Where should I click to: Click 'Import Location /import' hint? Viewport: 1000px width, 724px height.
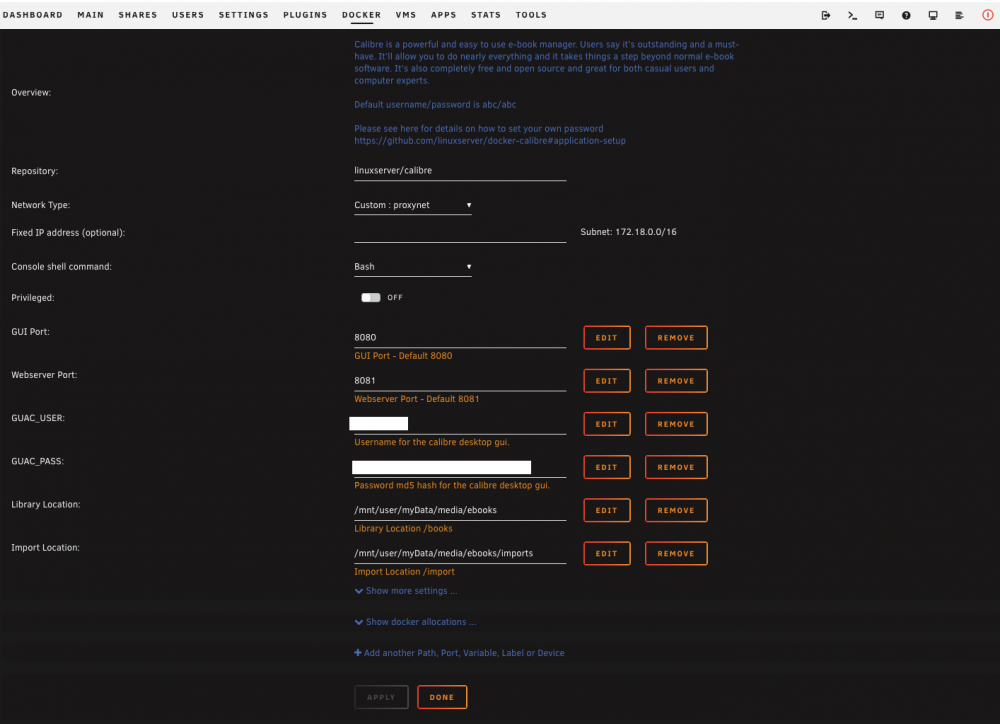tap(404, 572)
